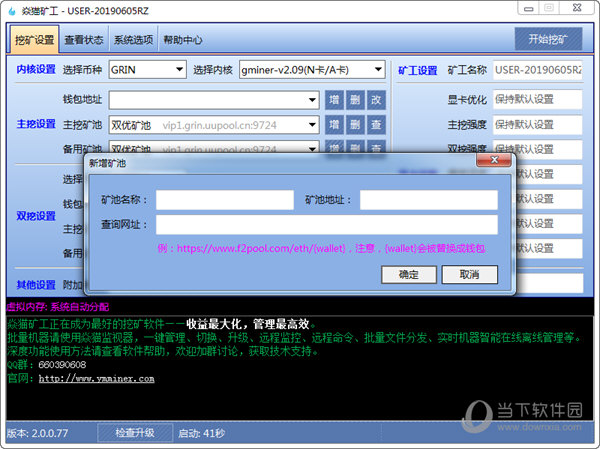
Task: Click the app logo icon in title bar
Action: tap(11, 11)
